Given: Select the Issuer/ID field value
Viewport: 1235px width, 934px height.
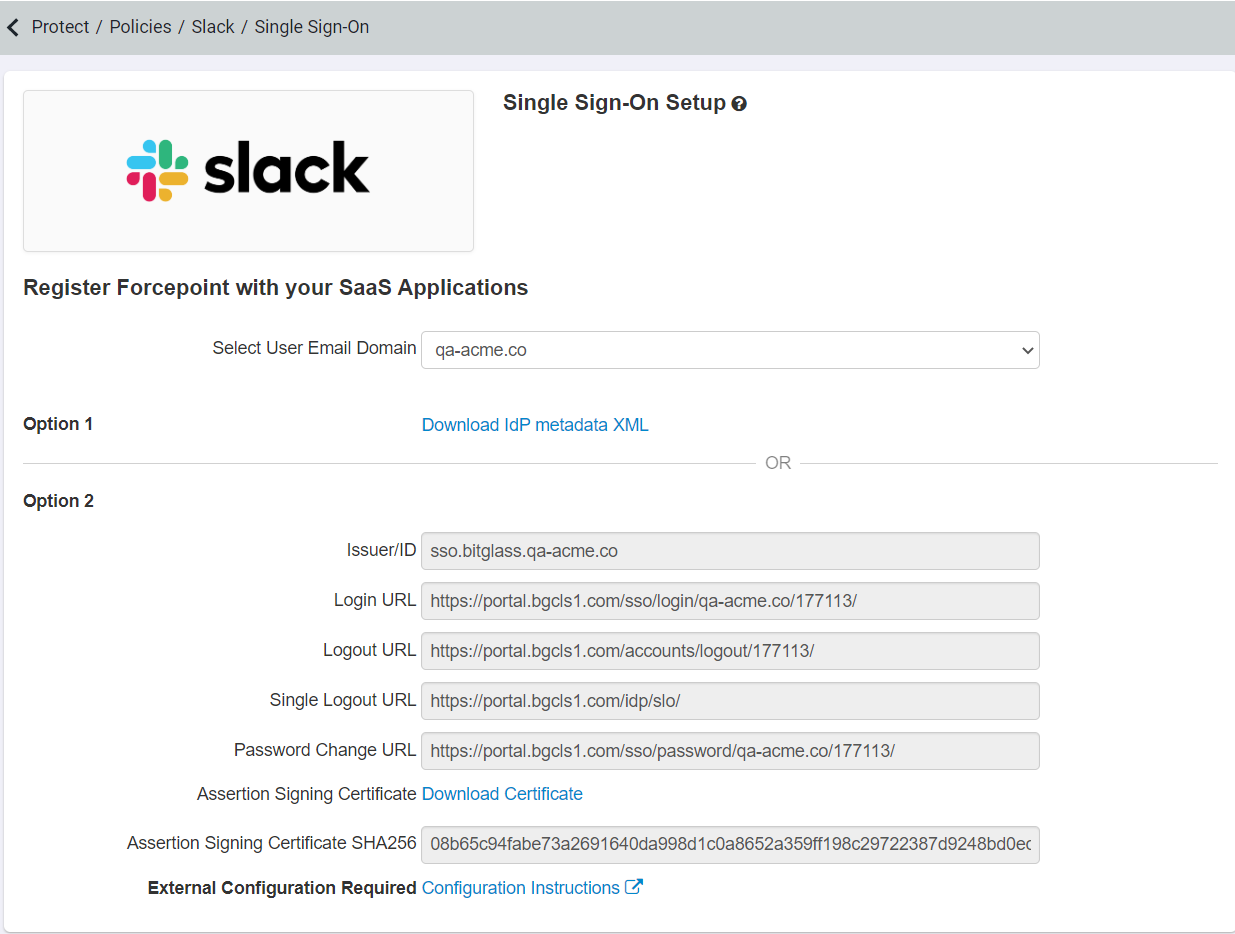Looking at the screenshot, I should coord(730,550).
